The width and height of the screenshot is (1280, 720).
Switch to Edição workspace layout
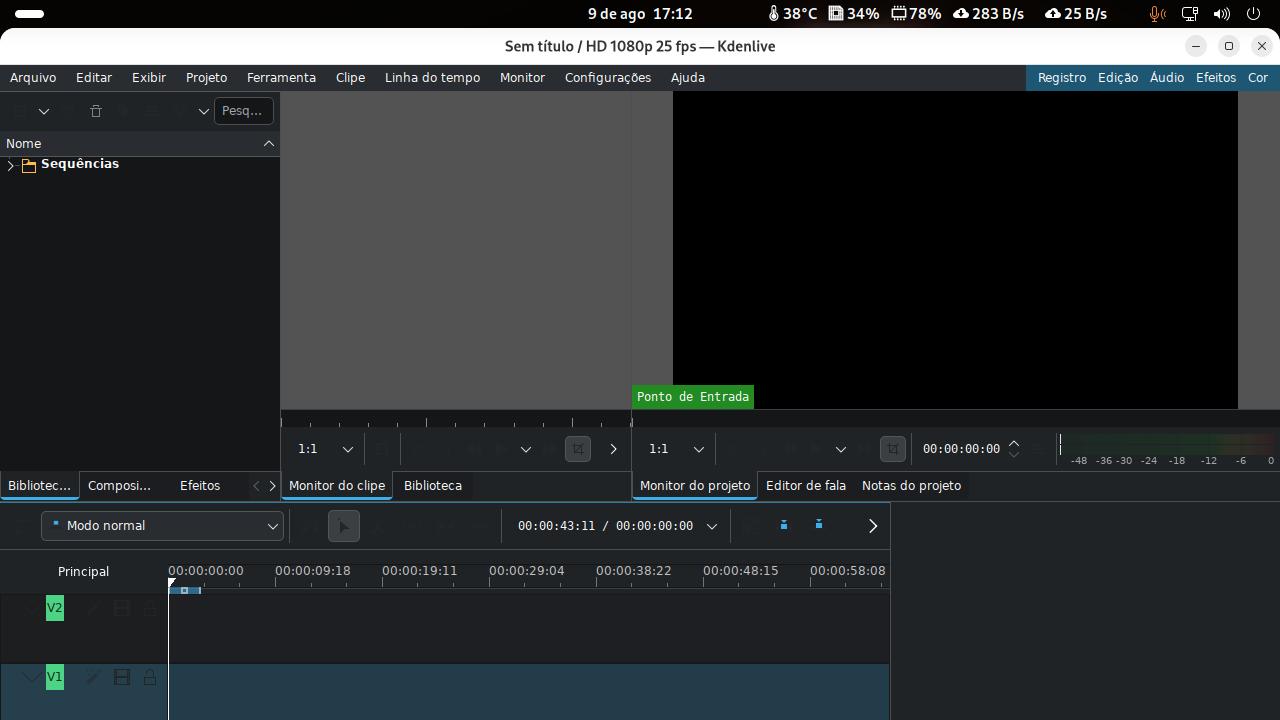[x=1118, y=77]
